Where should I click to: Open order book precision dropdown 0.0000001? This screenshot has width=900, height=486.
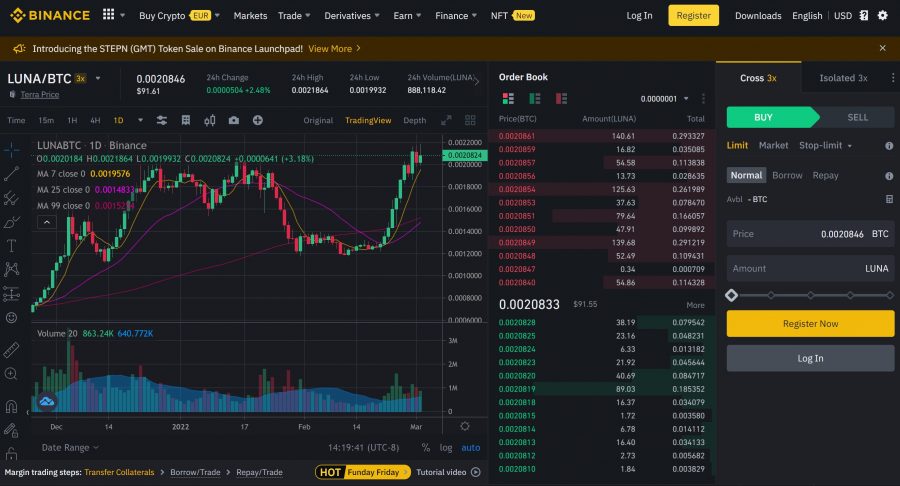[665, 99]
